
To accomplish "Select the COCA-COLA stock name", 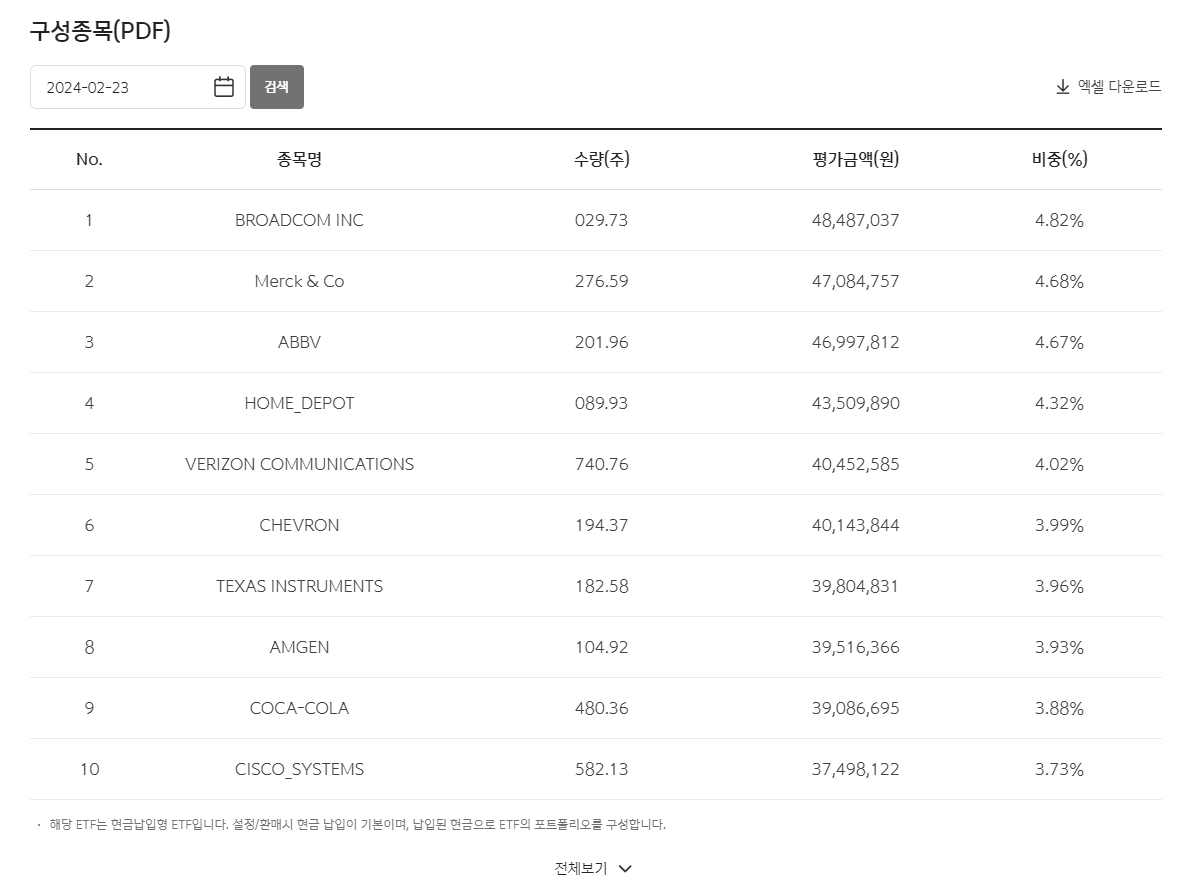I will [299, 708].
